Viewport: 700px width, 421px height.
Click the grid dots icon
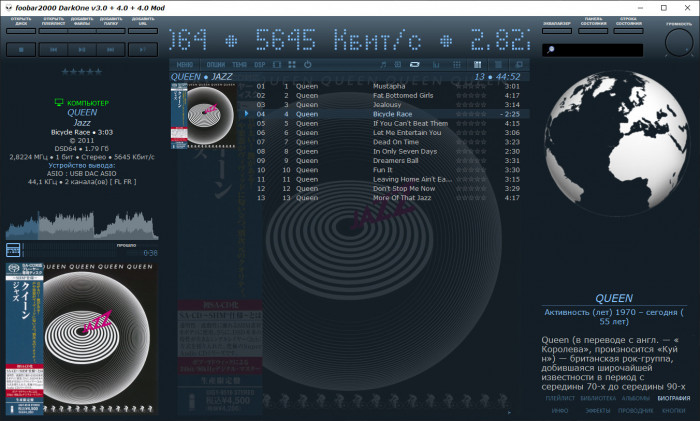[457, 65]
